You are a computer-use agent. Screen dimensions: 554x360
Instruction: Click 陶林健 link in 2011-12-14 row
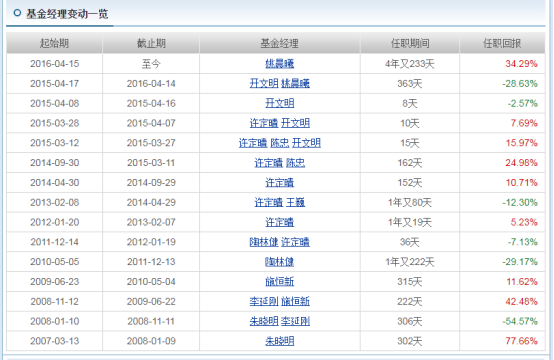tap(264, 242)
